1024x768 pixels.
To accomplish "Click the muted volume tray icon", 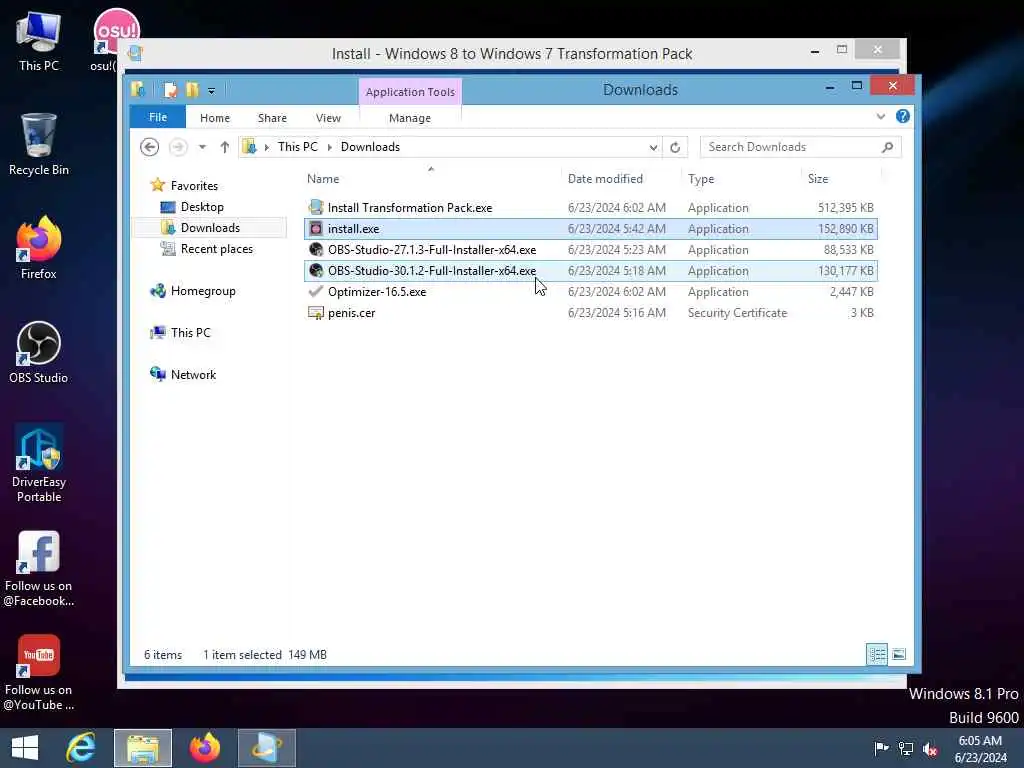I will (x=930, y=748).
